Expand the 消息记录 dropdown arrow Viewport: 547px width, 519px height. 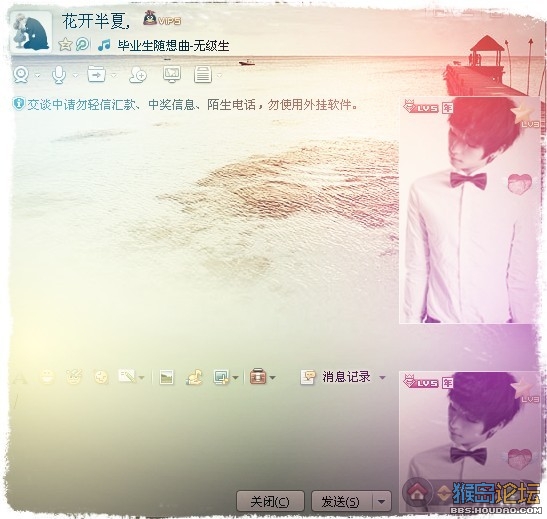pos(382,378)
